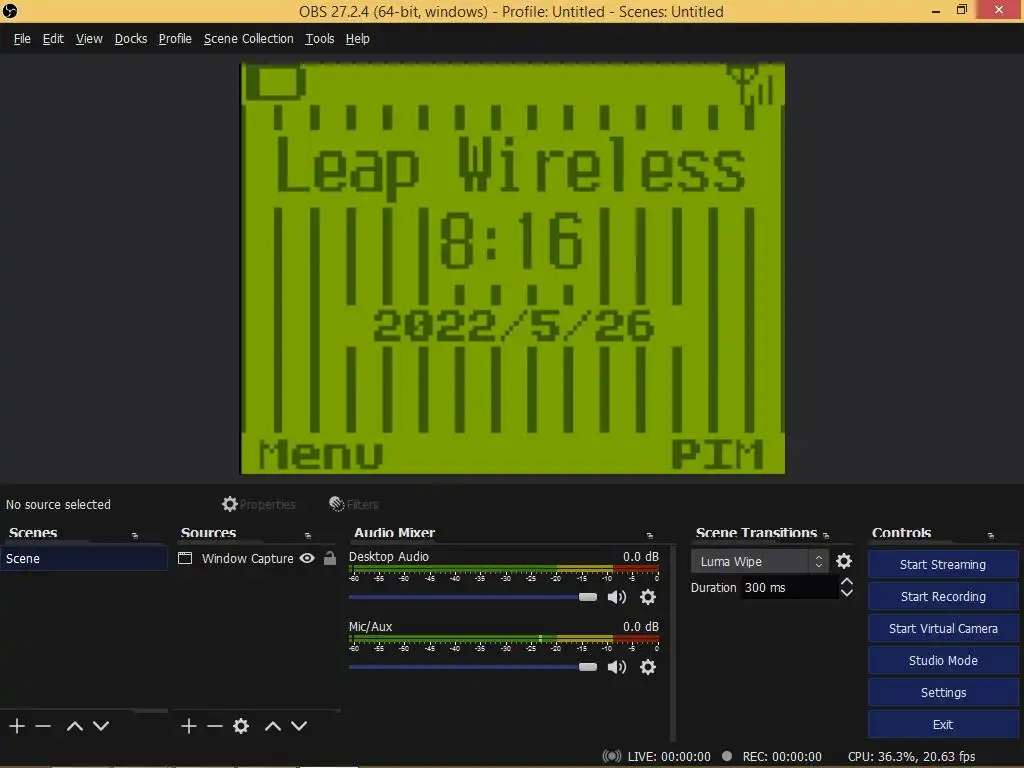Enable Studio Mode
The width and height of the screenshot is (1024, 768).
pyautogui.click(x=943, y=660)
